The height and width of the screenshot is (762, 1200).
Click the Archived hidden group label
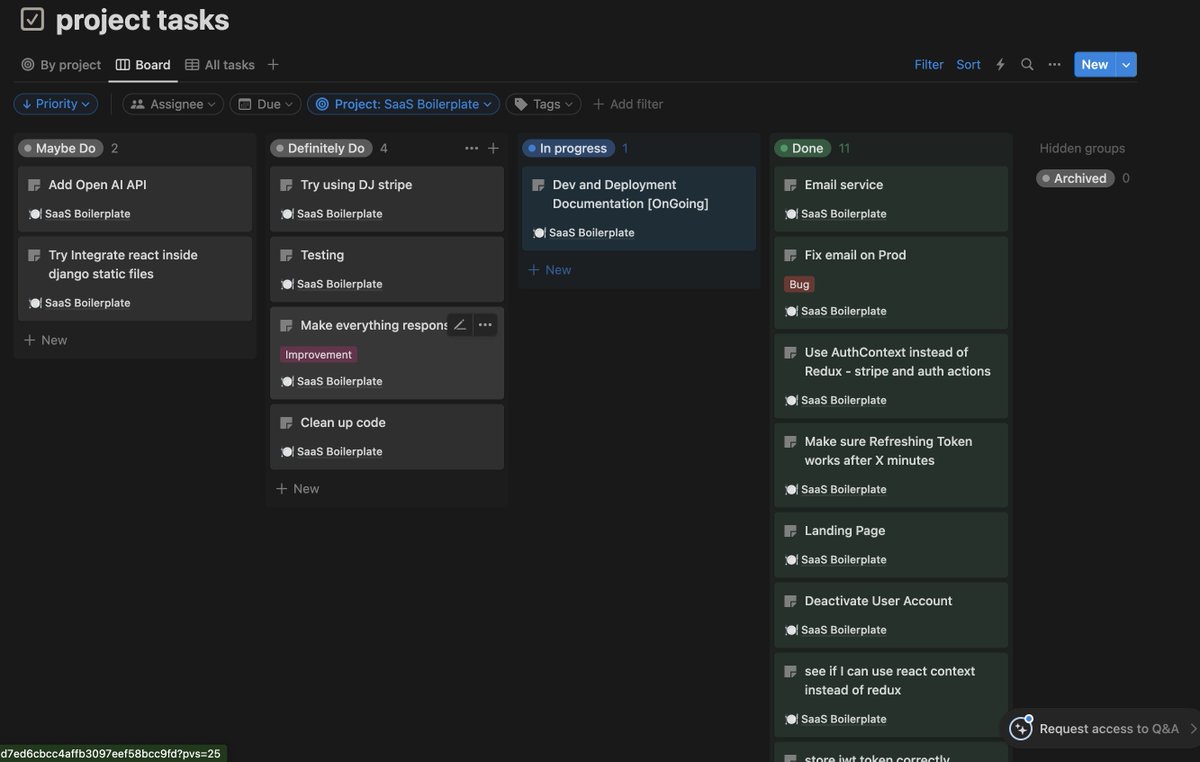click(x=1075, y=178)
